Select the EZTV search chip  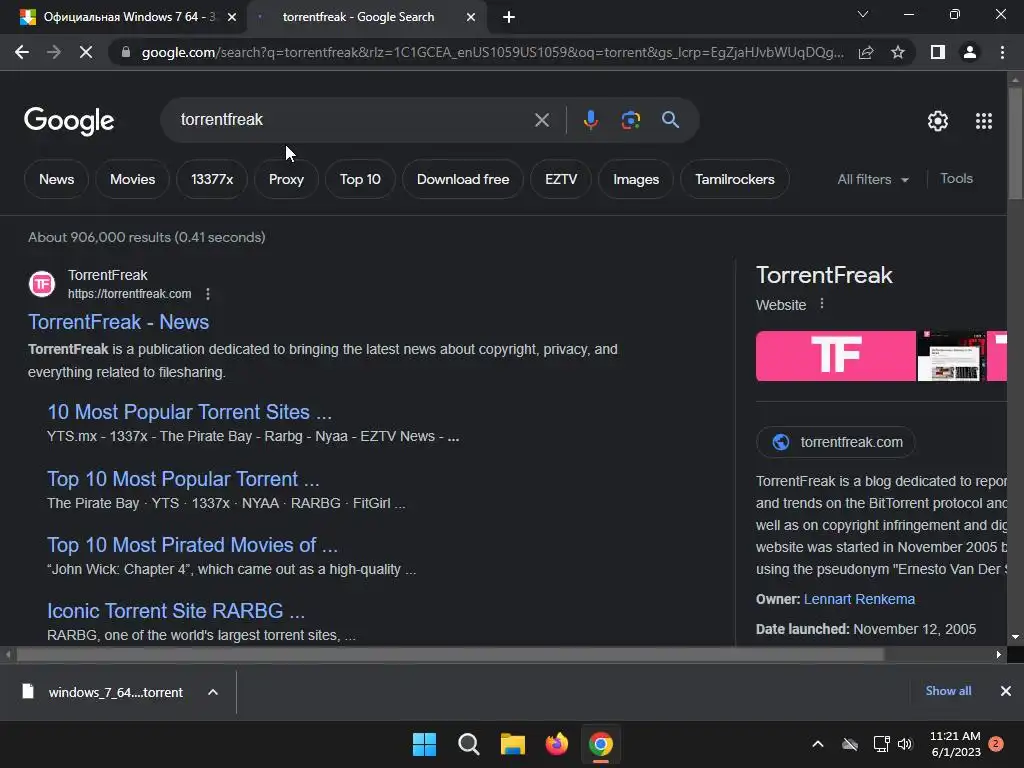pos(561,179)
